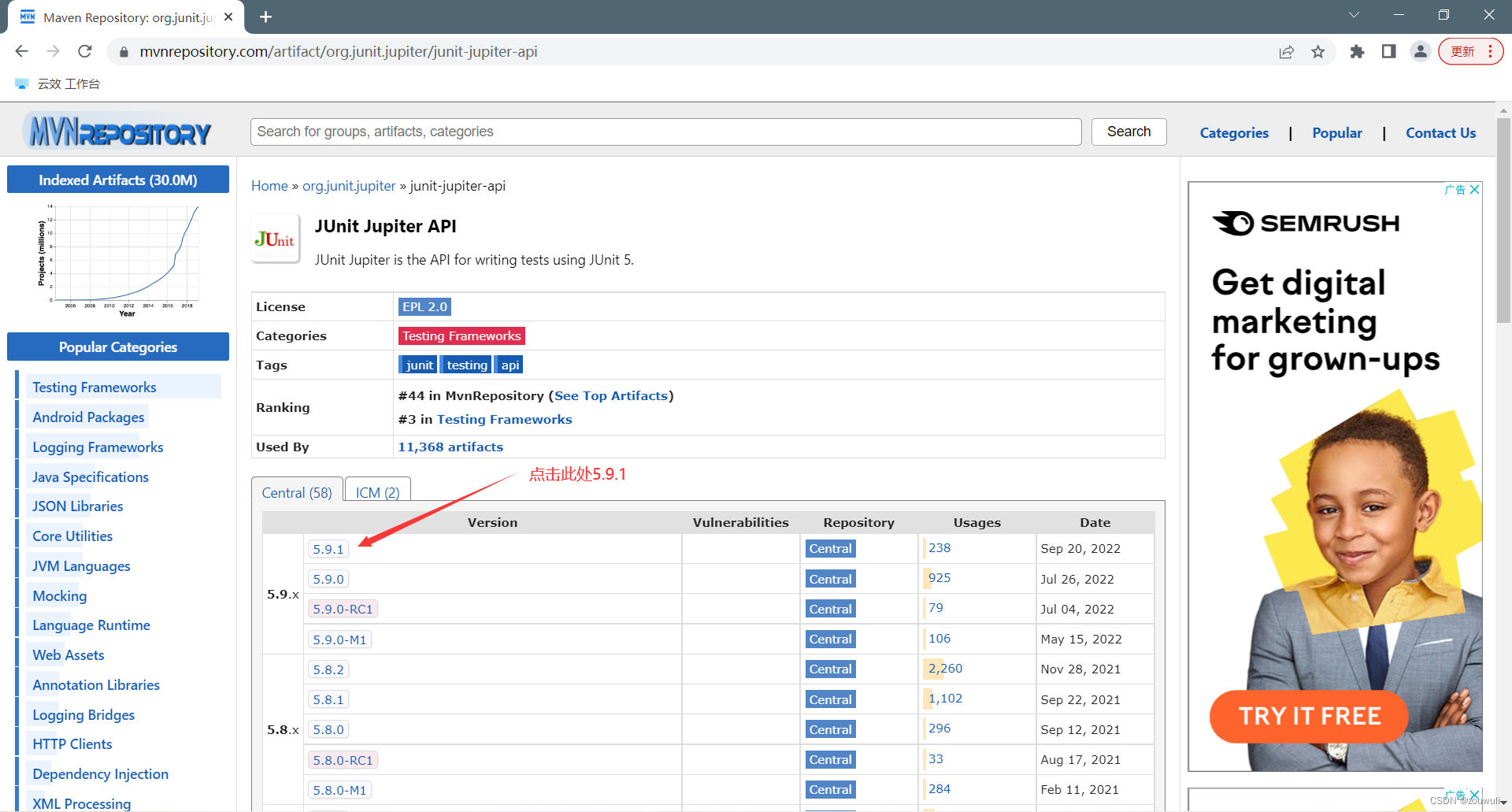
Task: Open the Chrome profile avatar
Action: 1421,52
